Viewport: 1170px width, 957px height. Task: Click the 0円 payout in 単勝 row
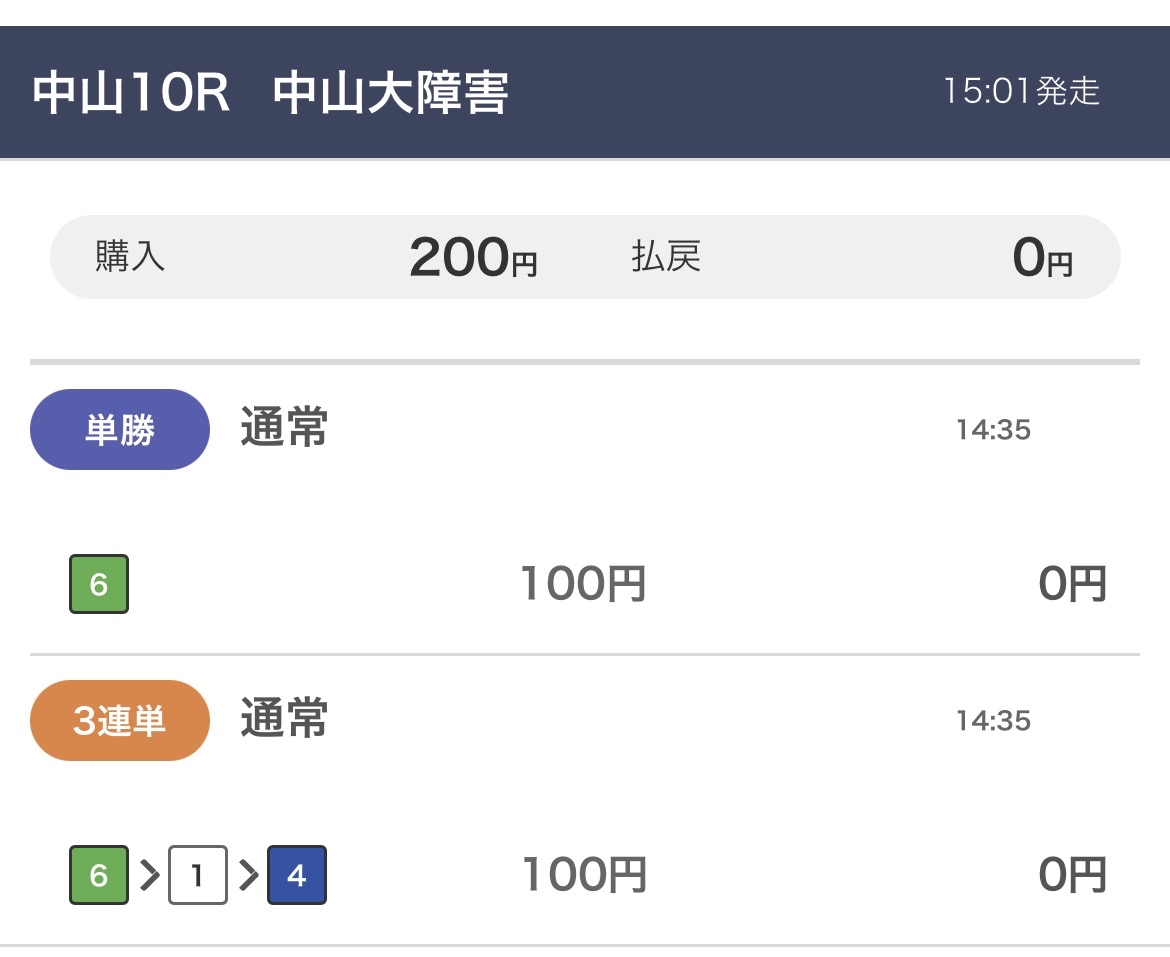pos(1072,584)
